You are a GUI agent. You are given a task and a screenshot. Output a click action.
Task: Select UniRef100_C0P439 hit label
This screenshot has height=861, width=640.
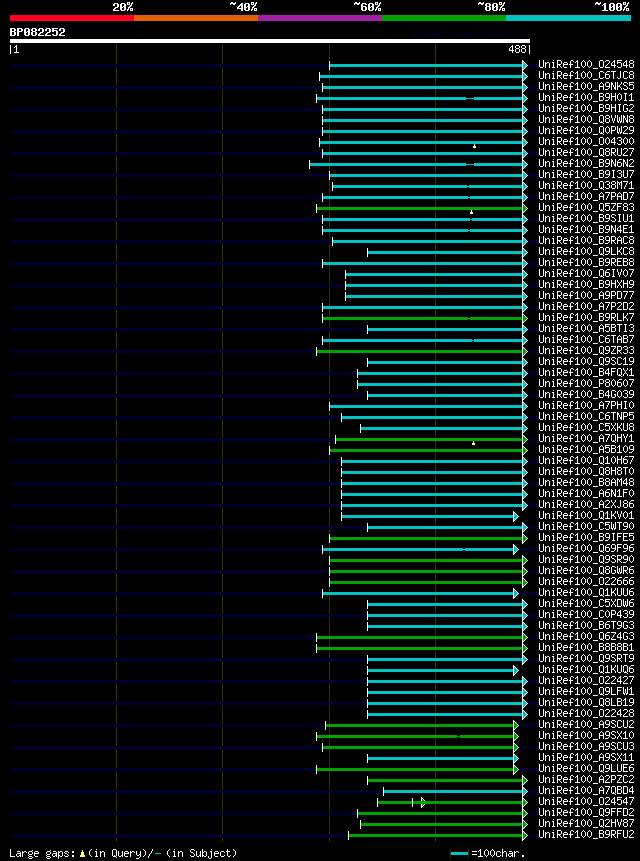click(x=586, y=614)
